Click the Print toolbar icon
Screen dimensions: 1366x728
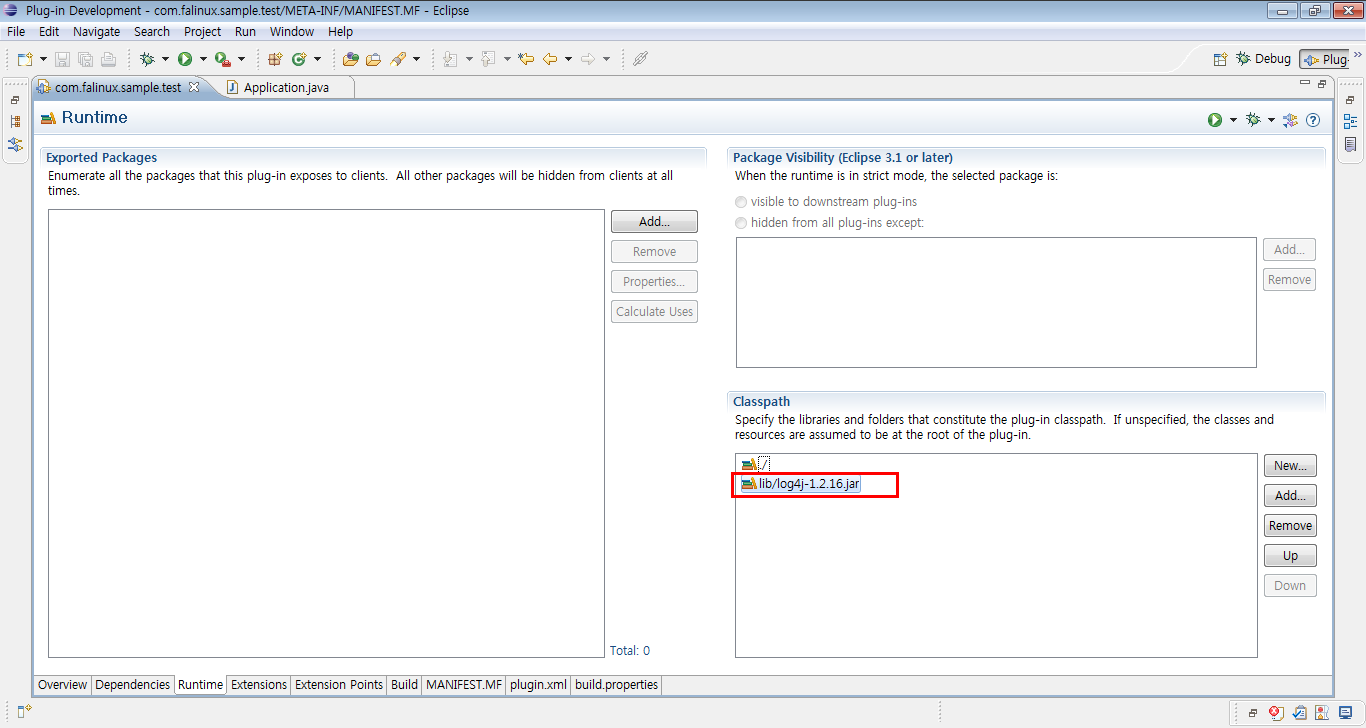tap(109, 59)
